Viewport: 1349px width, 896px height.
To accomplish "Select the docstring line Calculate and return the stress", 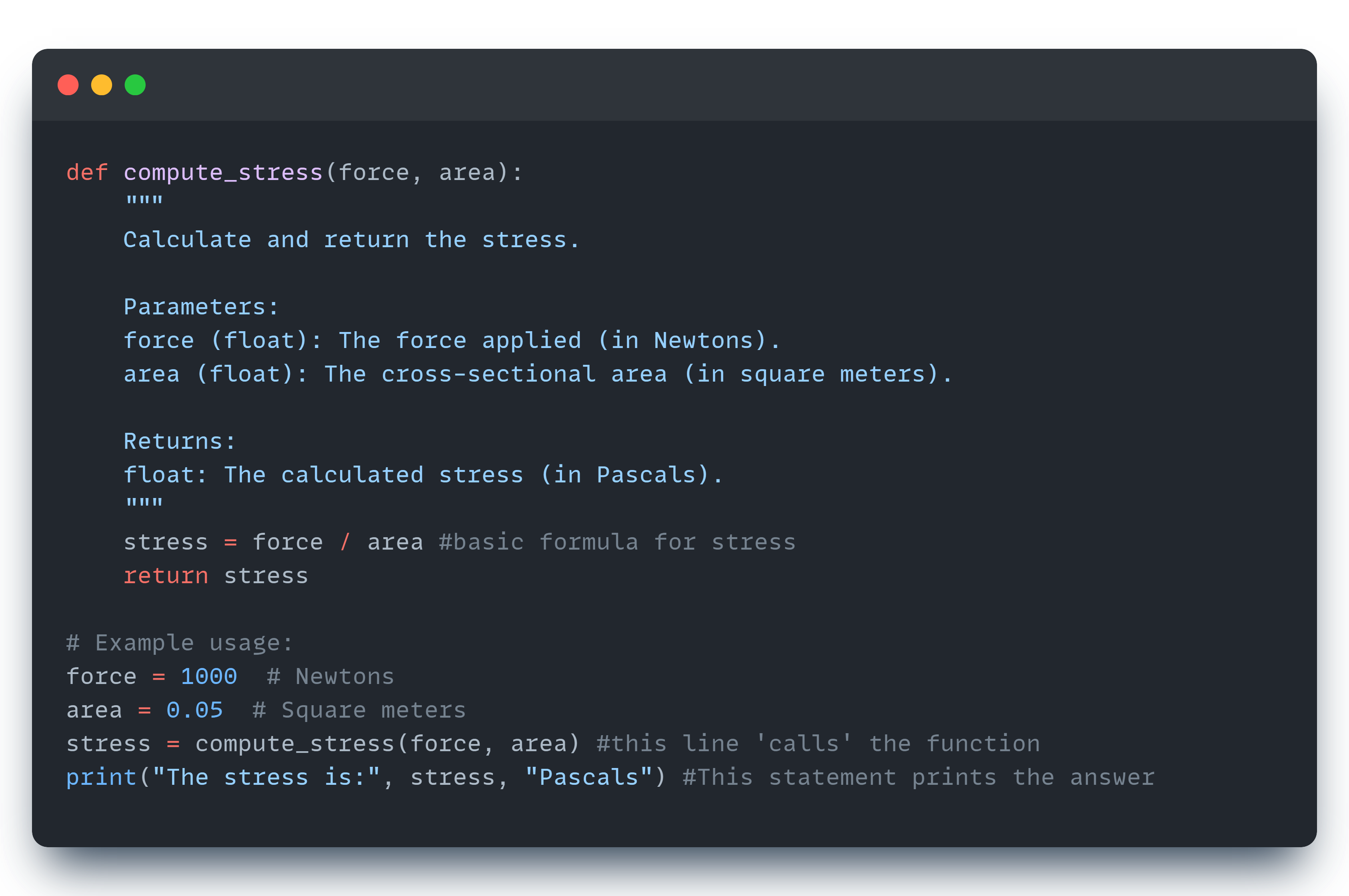I will (351, 239).
